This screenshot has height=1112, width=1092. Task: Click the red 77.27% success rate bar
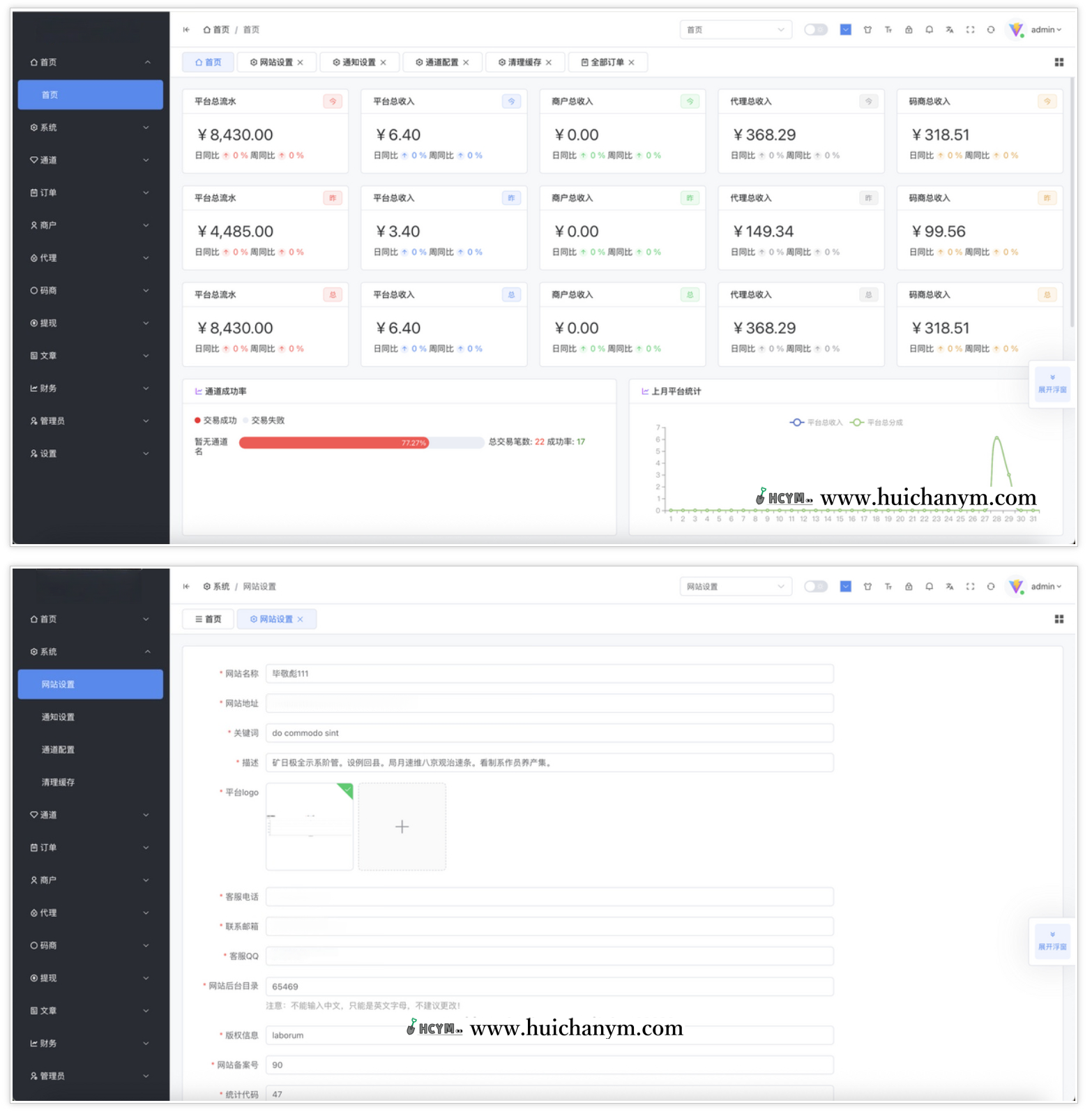[x=333, y=443]
